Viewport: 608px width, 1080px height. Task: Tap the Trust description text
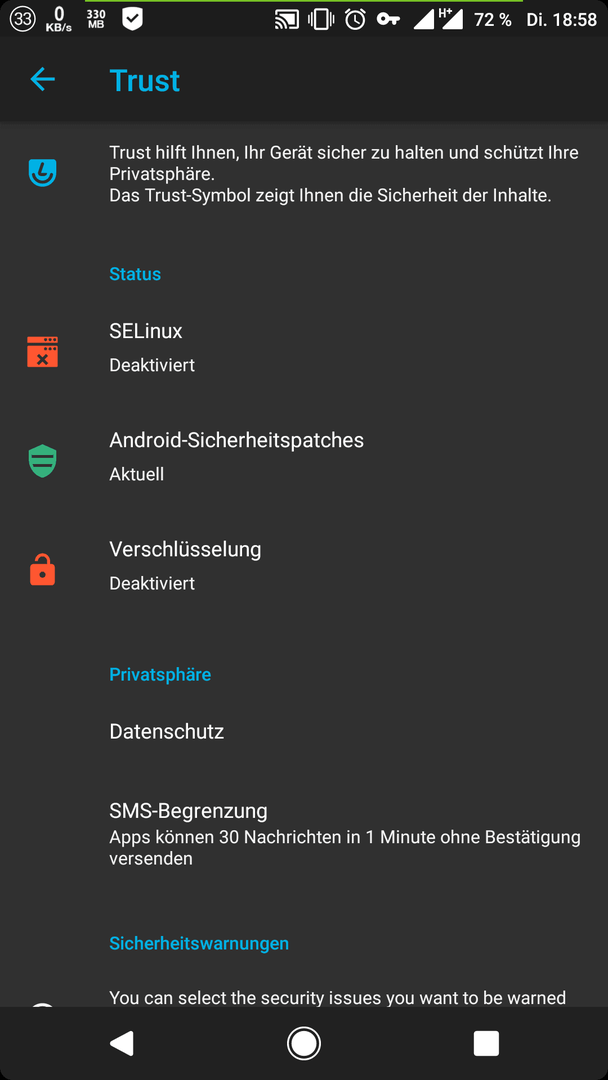(344, 174)
